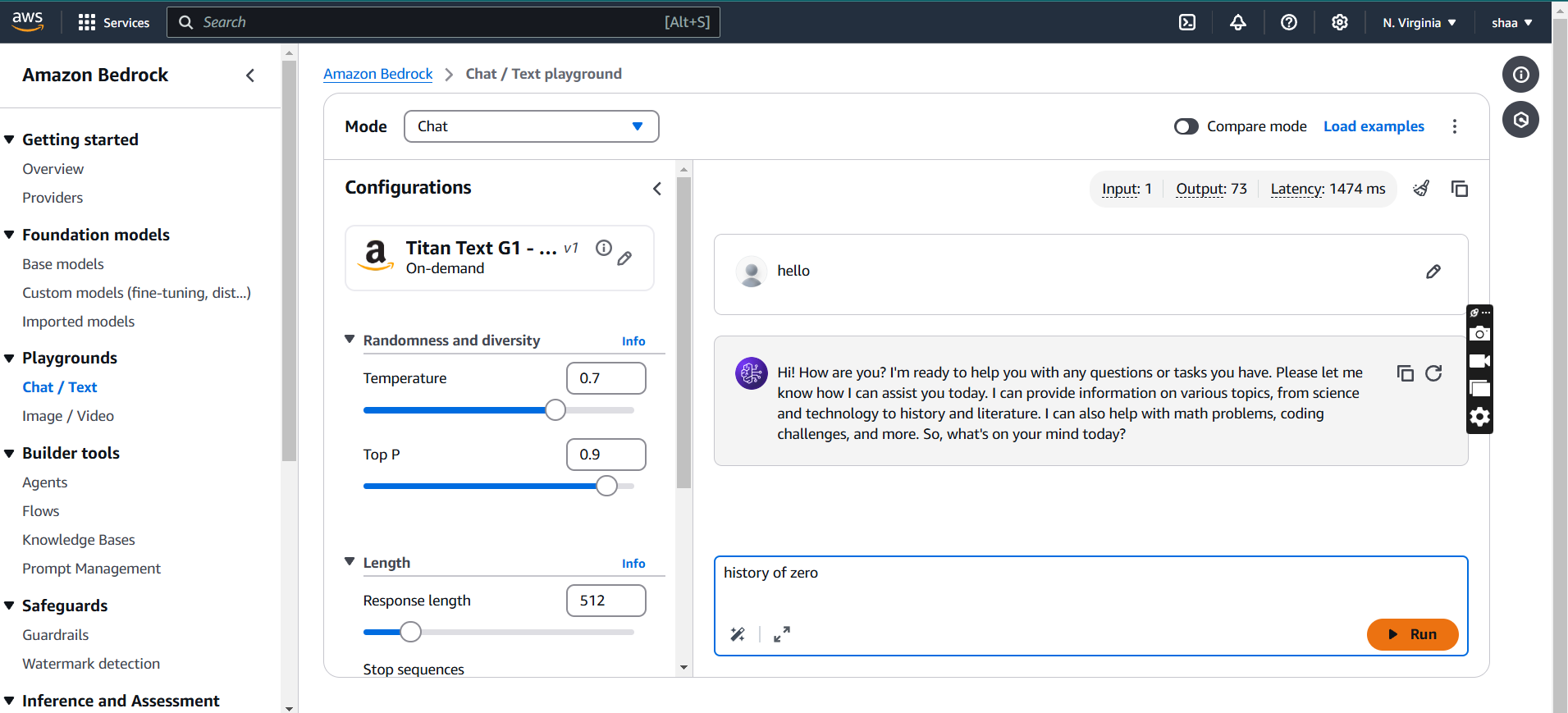View Titan Text G1 model info
This screenshot has height=713, width=1568.
click(x=604, y=248)
